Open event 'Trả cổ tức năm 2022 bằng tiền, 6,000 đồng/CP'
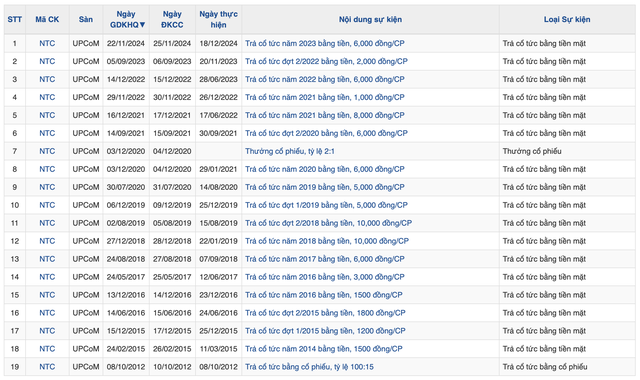 pyautogui.click(x=325, y=79)
